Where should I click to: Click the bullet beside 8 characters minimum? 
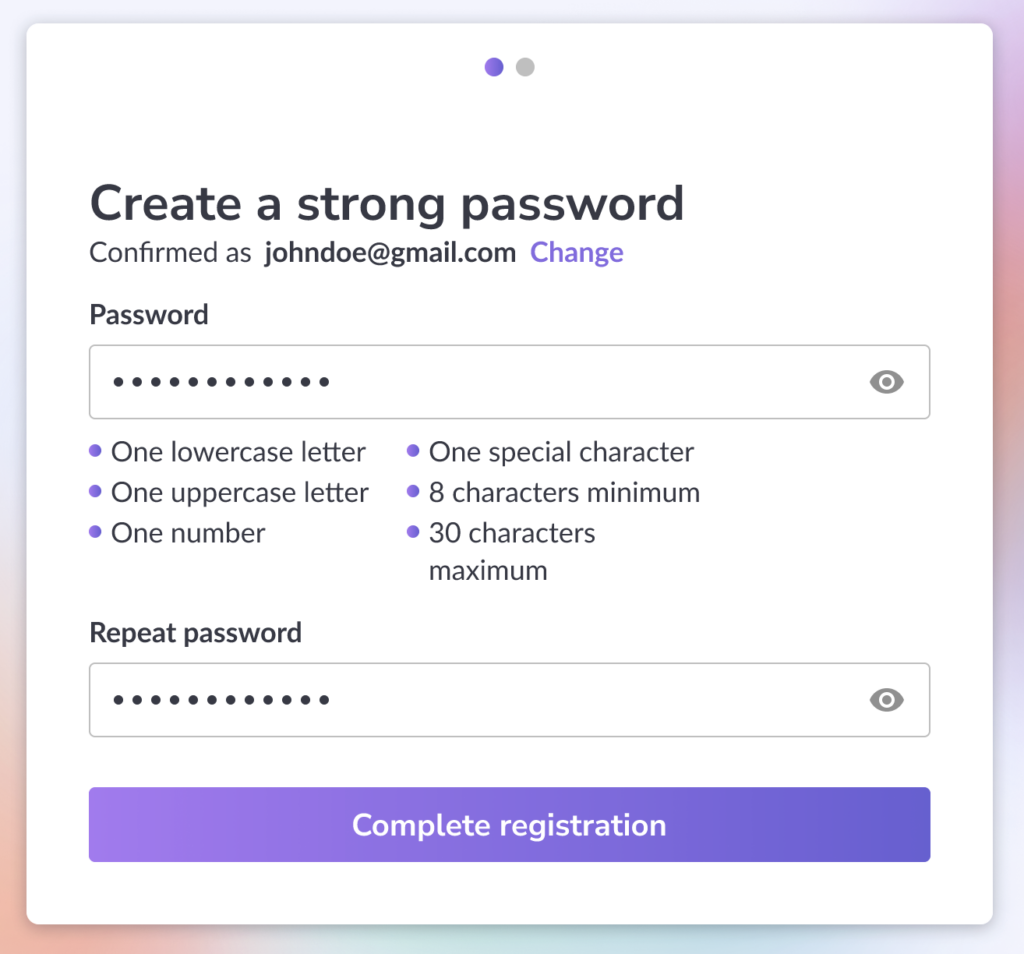tap(413, 491)
